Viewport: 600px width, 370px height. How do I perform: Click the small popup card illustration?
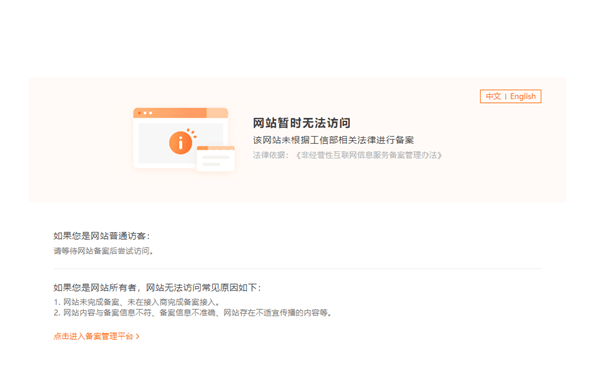(x=215, y=158)
